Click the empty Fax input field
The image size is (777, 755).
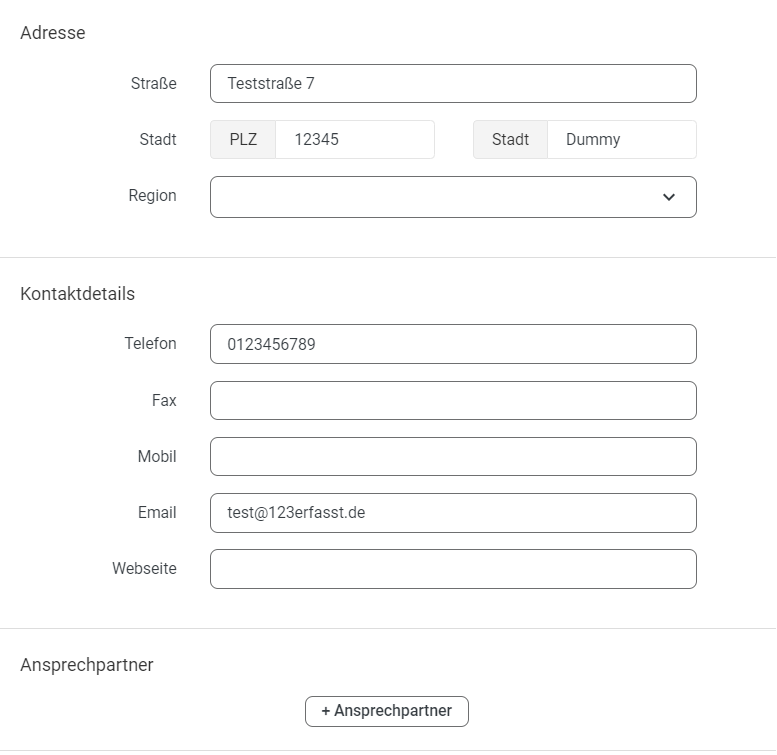(453, 400)
